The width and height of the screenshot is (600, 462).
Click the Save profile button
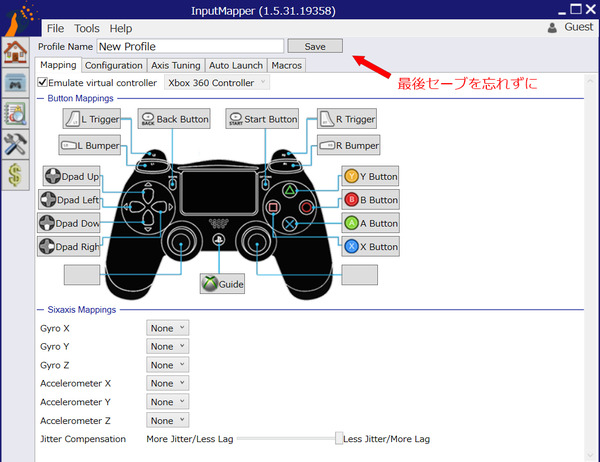315,46
